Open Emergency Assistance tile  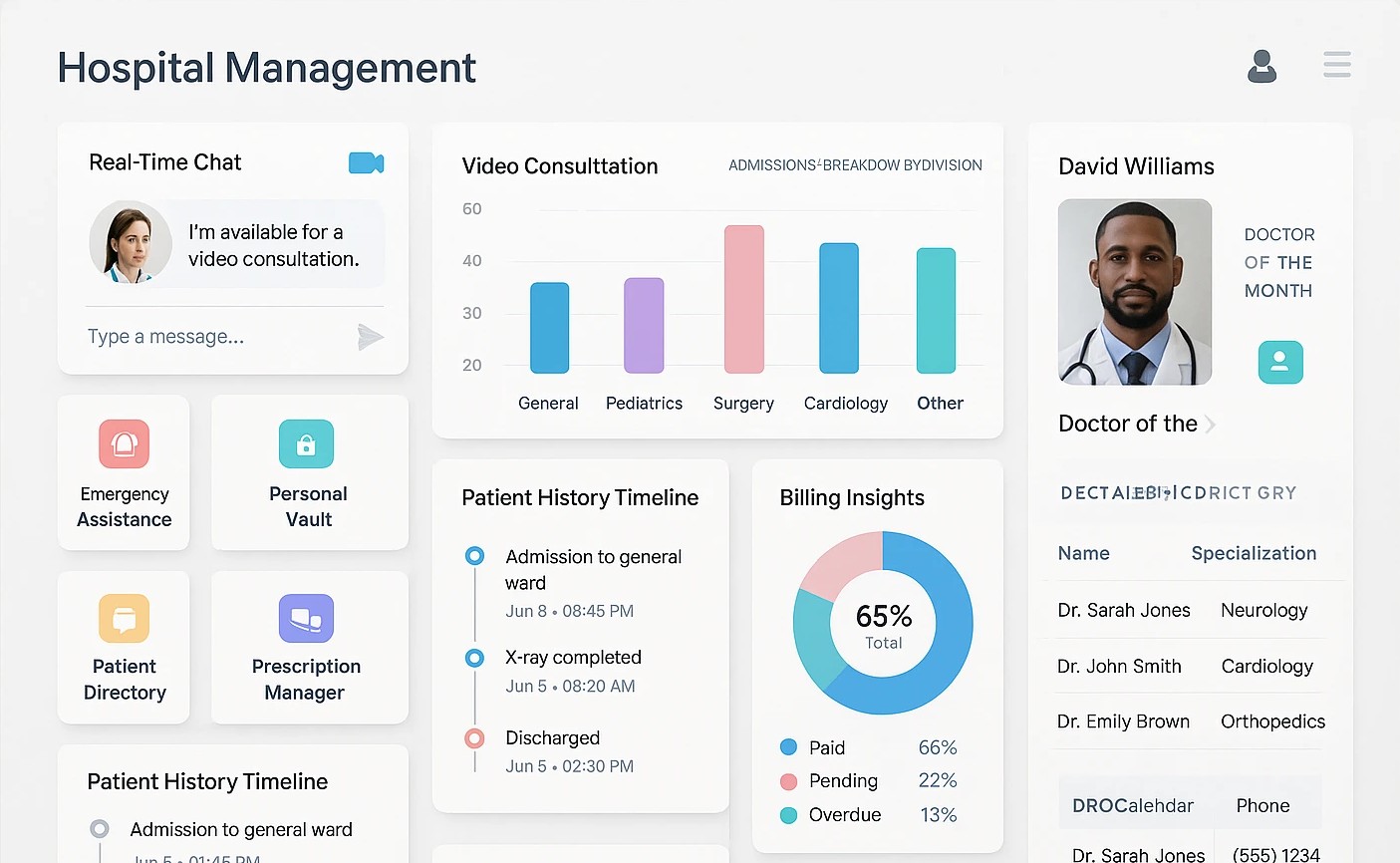124,472
